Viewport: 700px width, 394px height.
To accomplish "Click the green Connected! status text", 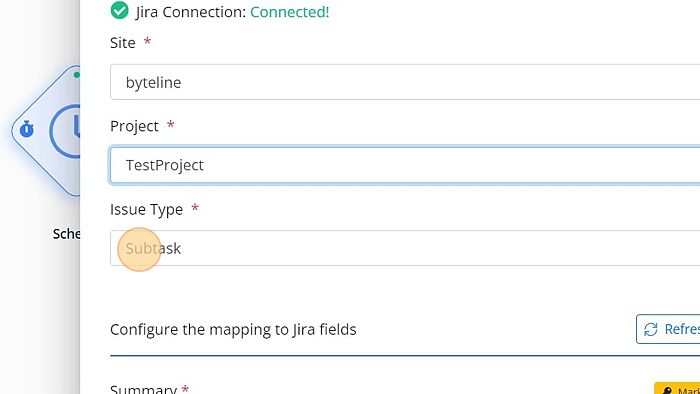I will click(x=289, y=12).
